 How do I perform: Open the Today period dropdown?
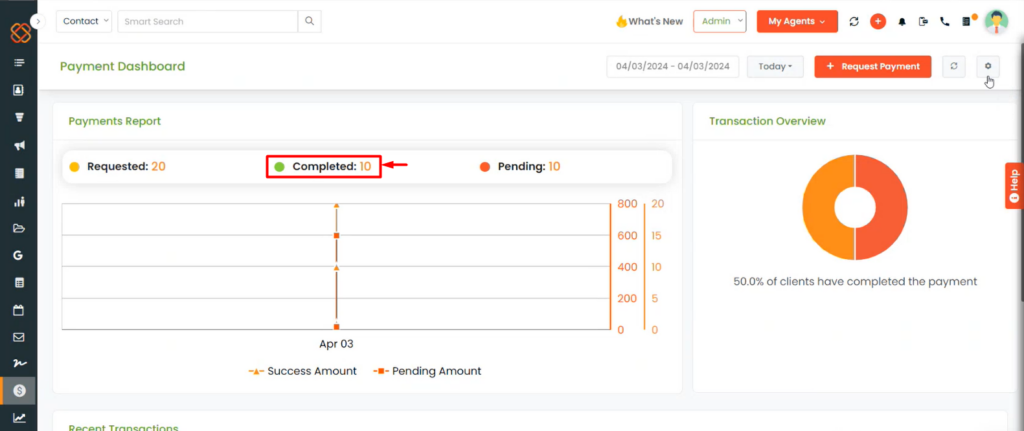coord(775,67)
